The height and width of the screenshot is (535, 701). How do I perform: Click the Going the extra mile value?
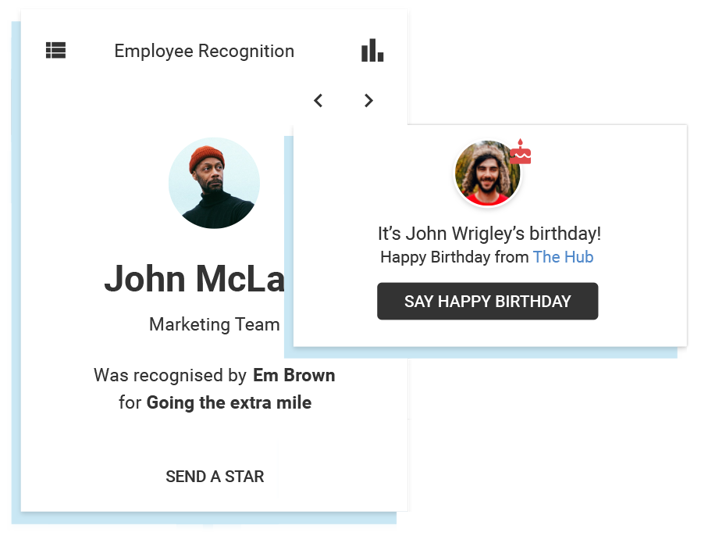pyautogui.click(x=229, y=403)
